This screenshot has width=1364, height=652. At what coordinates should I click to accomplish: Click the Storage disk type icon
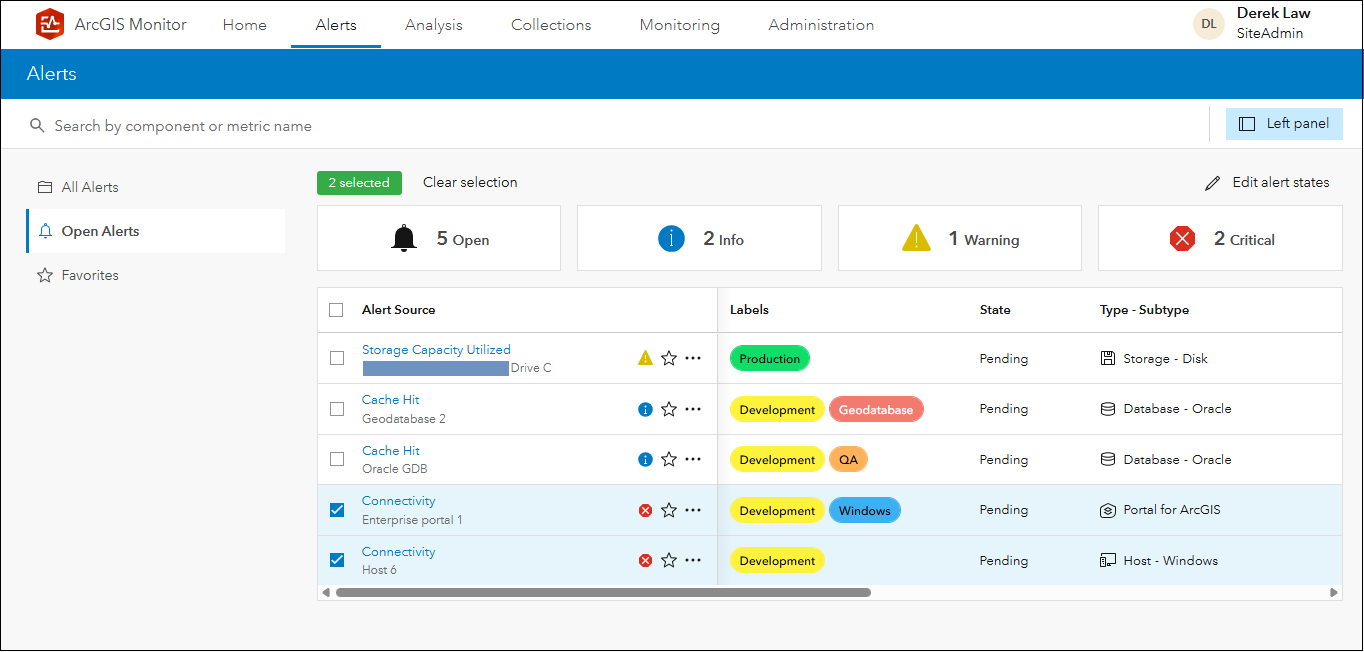[x=1107, y=358]
